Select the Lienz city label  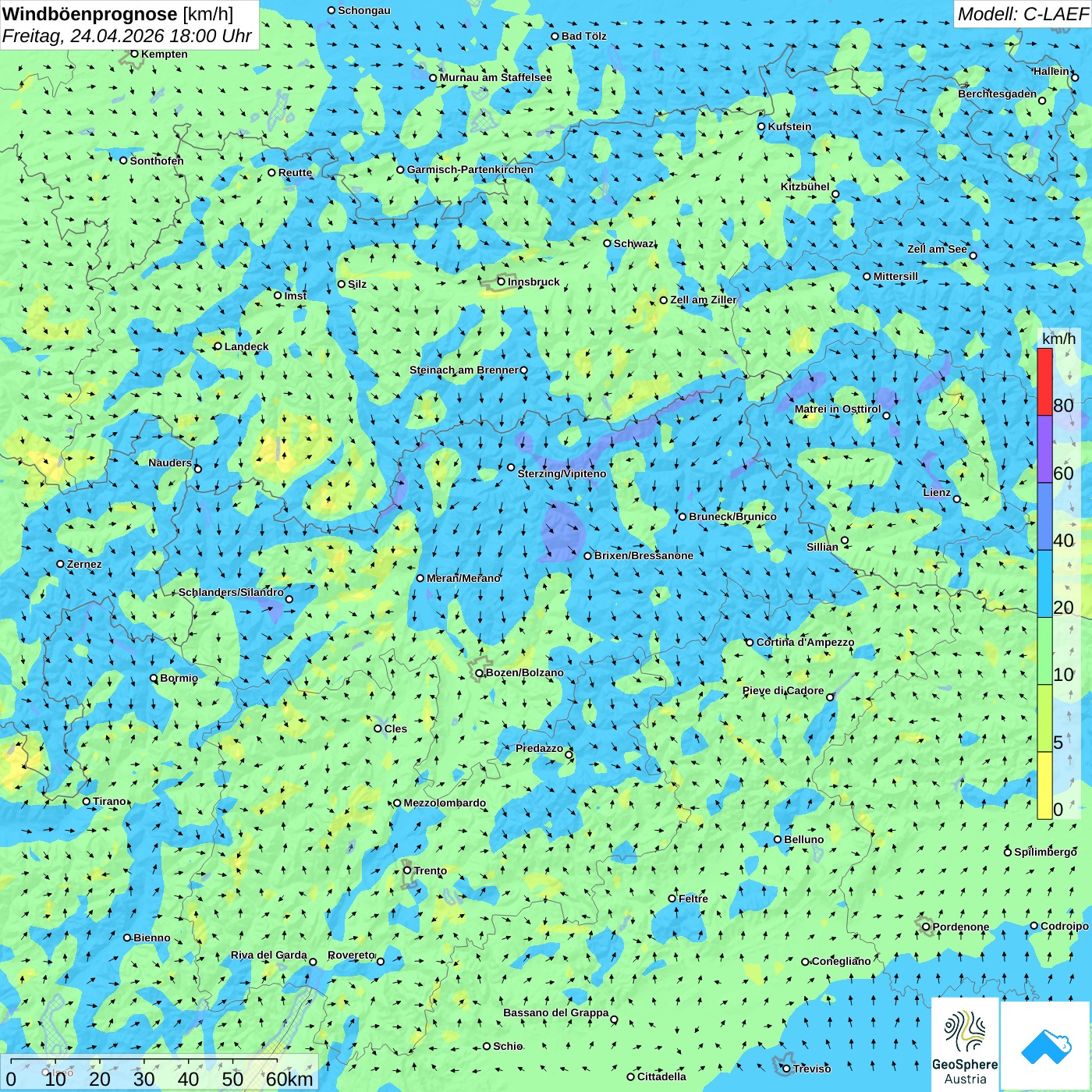point(937,492)
